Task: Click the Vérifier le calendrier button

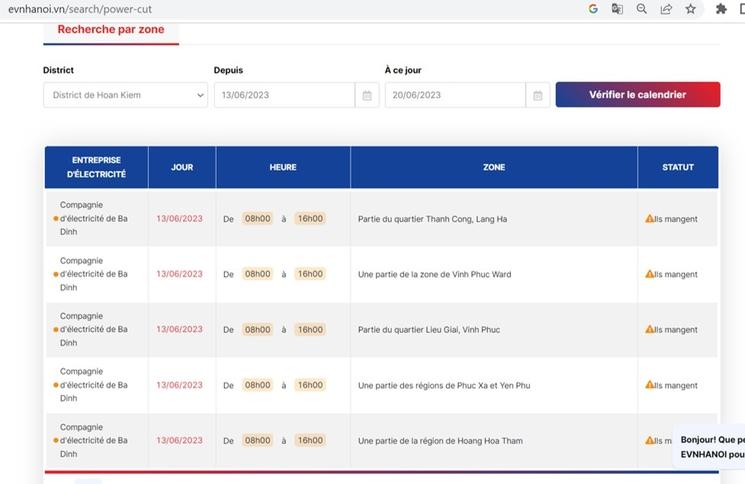Action: coord(637,95)
